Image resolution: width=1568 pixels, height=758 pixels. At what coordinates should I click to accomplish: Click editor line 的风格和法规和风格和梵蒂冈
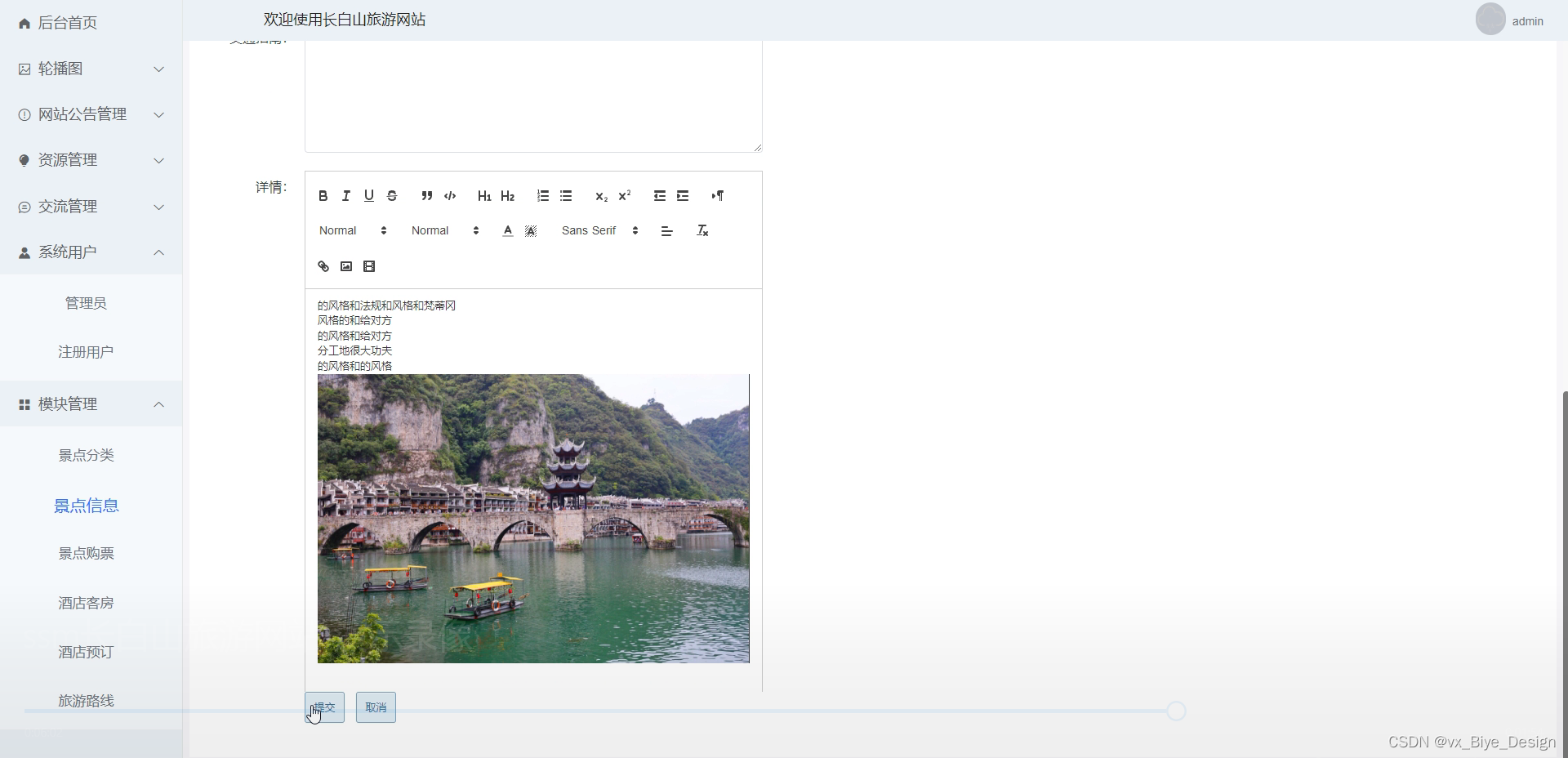point(386,305)
